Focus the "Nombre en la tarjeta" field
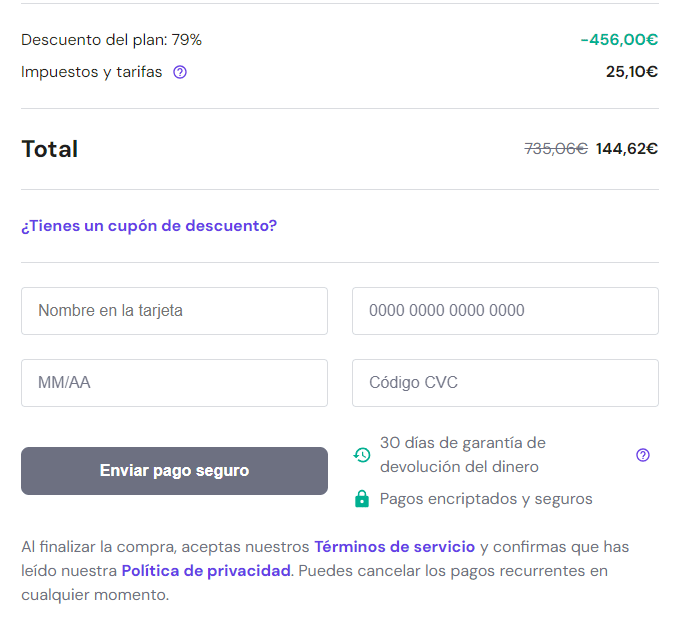Viewport: 676px width, 619px height. (174, 311)
